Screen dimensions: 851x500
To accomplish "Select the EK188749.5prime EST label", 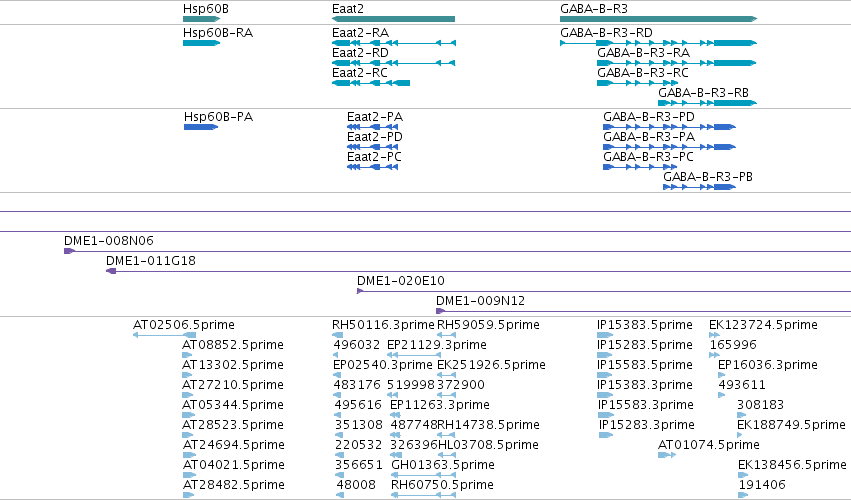I will [x=791, y=425].
